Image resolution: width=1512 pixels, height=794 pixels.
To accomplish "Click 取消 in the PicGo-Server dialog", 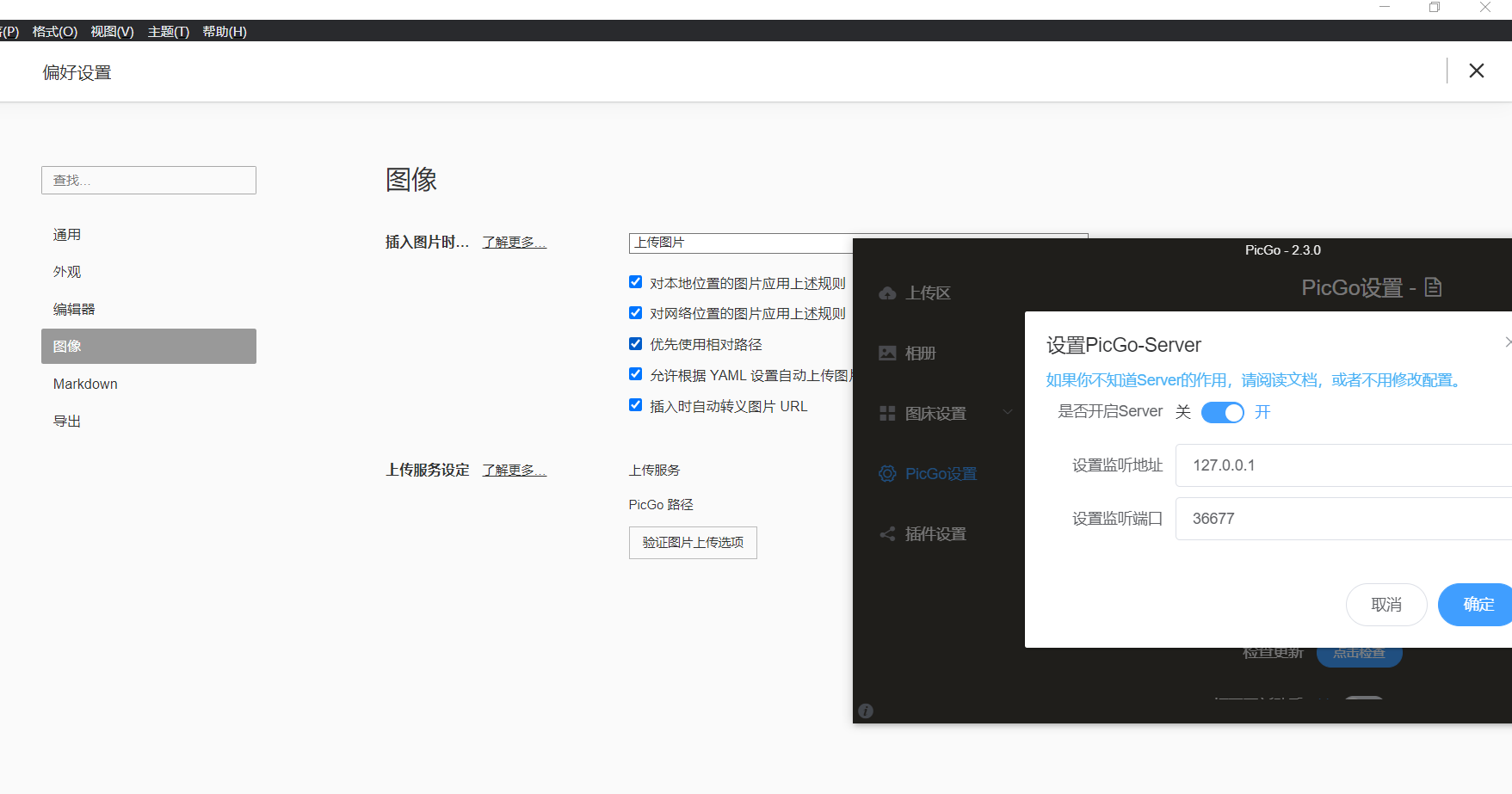I will (1386, 605).
